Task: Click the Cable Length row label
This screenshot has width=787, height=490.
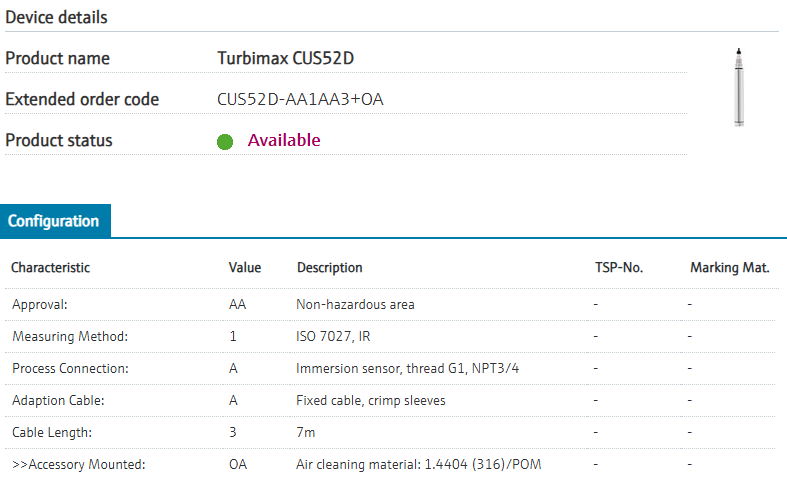Action: [x=51, y=432]
